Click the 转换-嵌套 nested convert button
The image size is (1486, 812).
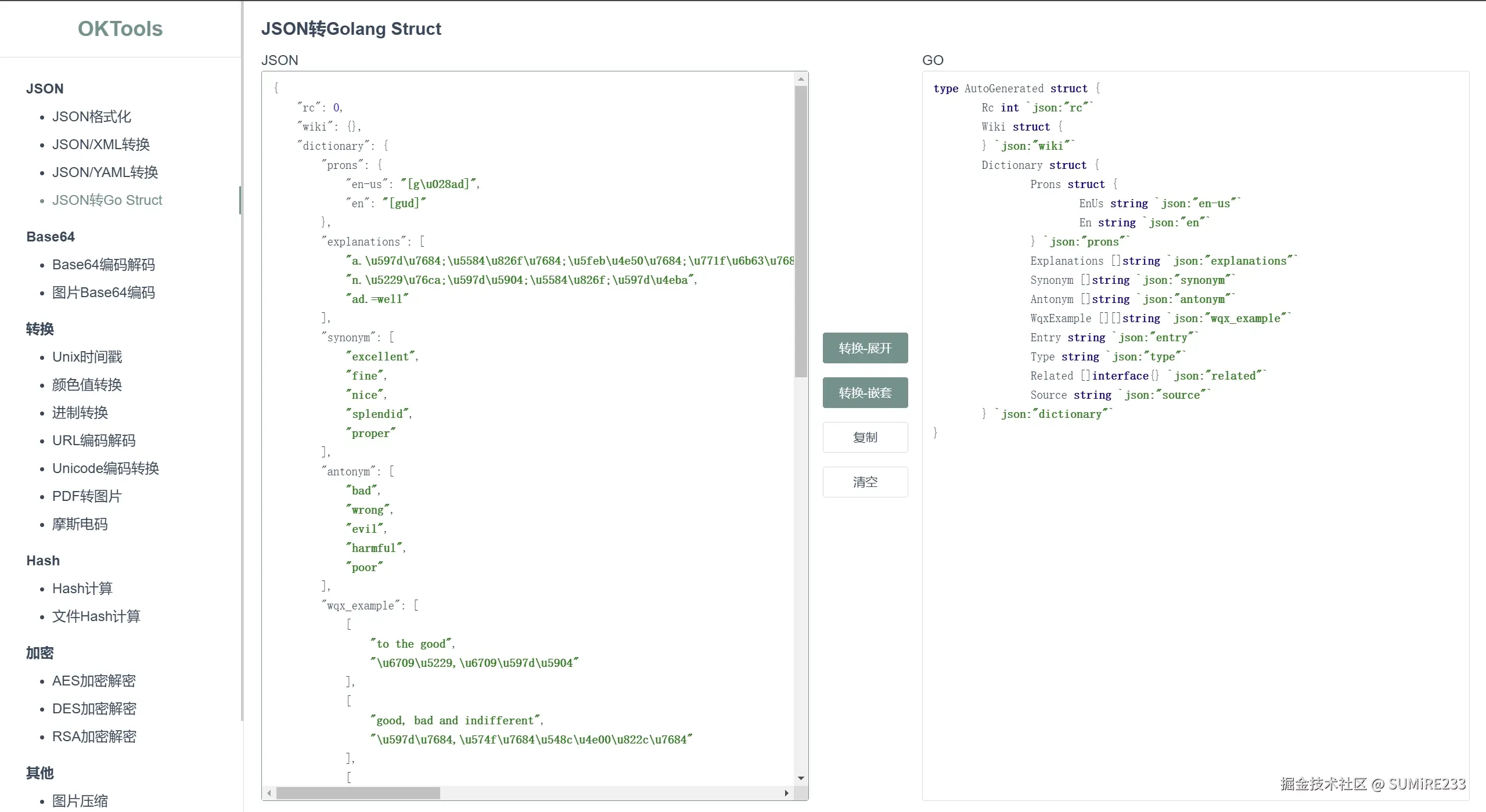click(865, 393)
